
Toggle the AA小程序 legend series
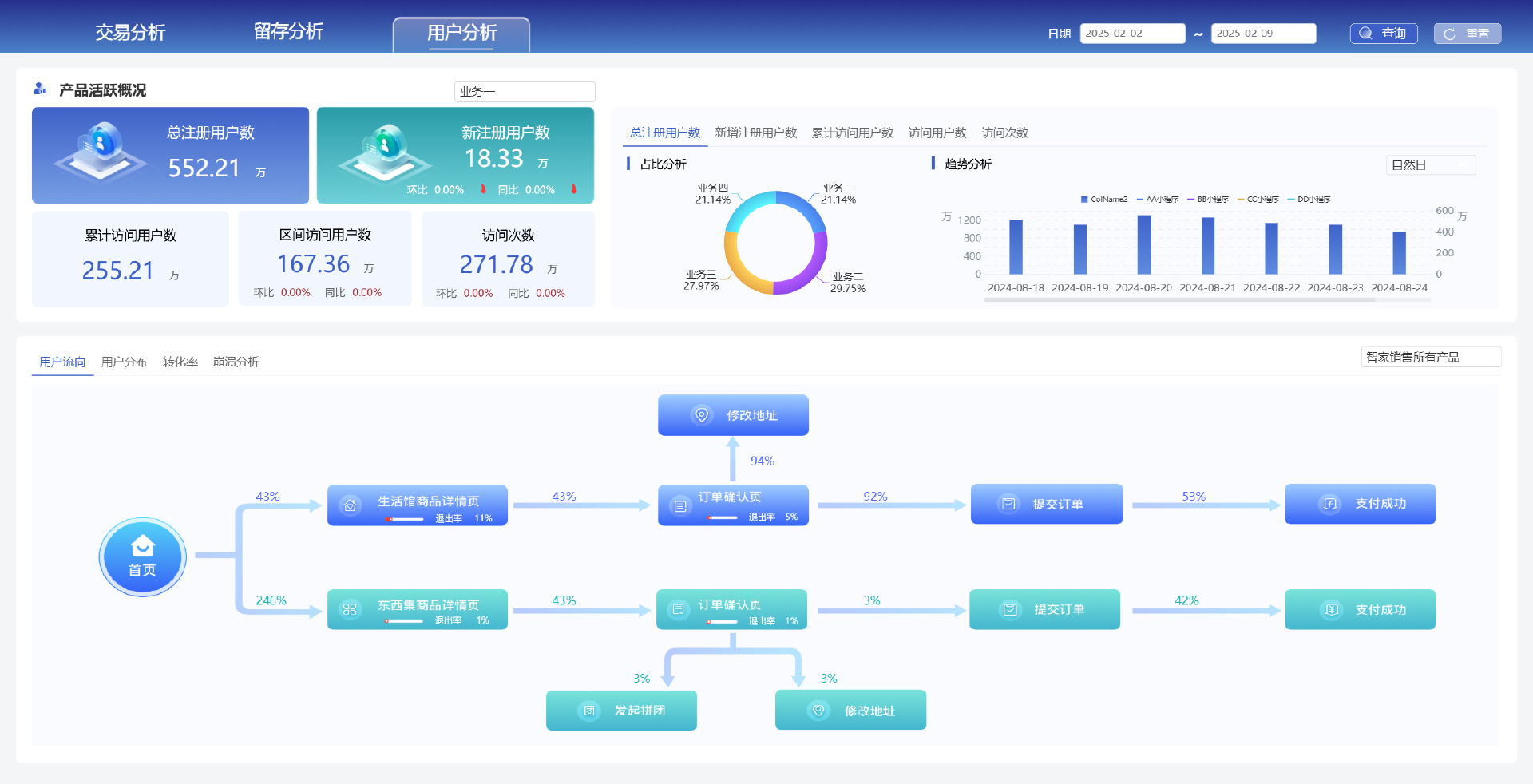tap(1158, 200)
